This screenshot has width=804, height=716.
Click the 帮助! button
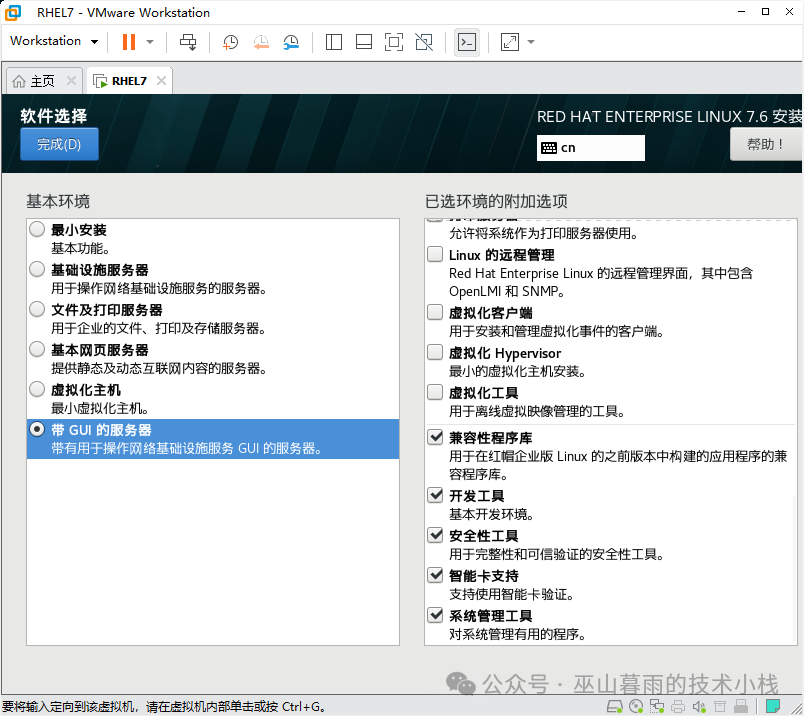[766, 144]
